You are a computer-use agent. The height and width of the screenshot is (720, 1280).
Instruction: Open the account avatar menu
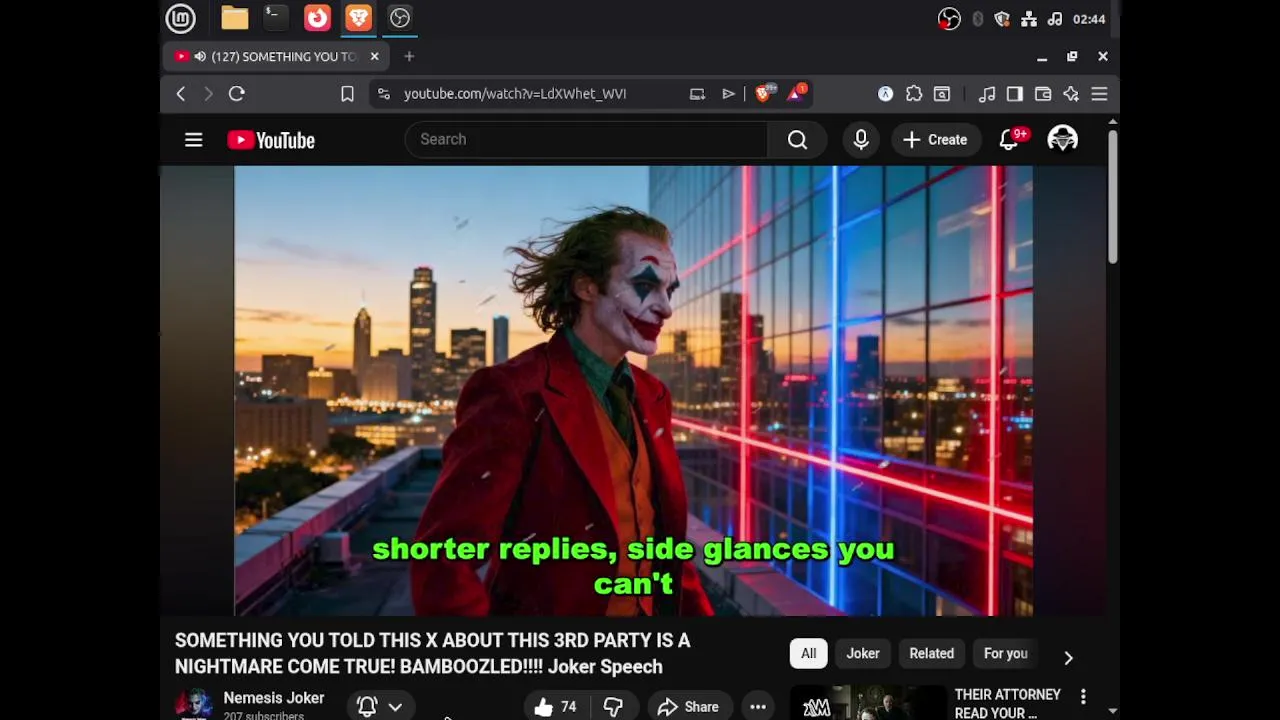coord(1062,140)
